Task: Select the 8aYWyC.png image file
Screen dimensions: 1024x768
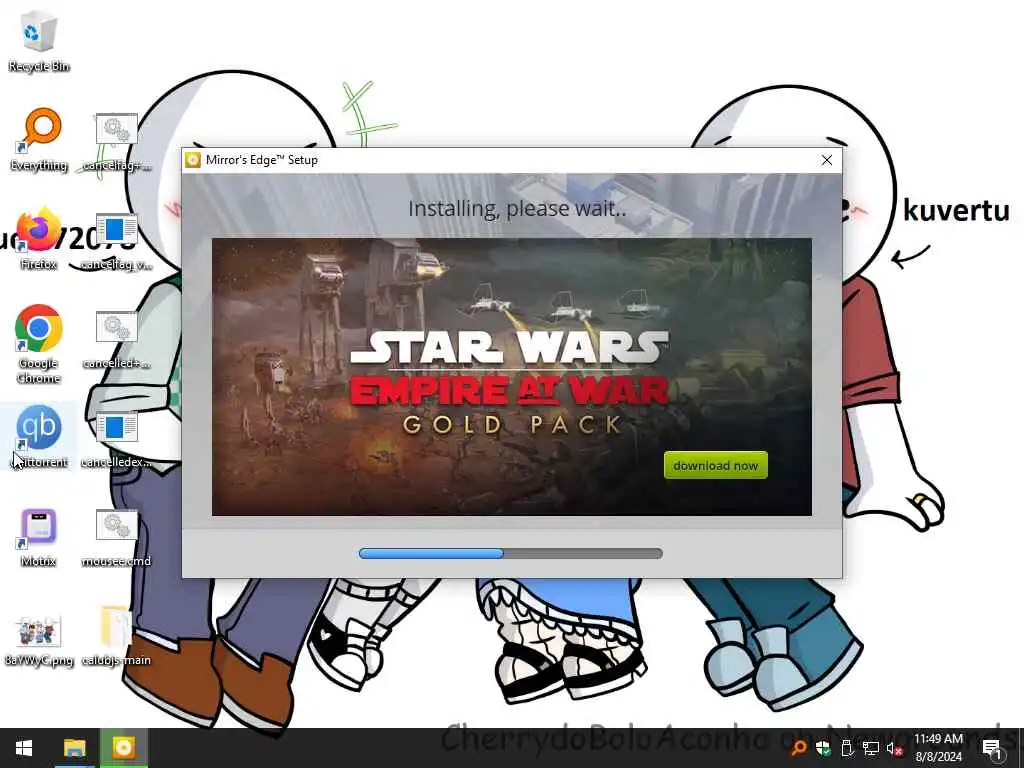Action: pyautogui.click(x=39, y=640)
